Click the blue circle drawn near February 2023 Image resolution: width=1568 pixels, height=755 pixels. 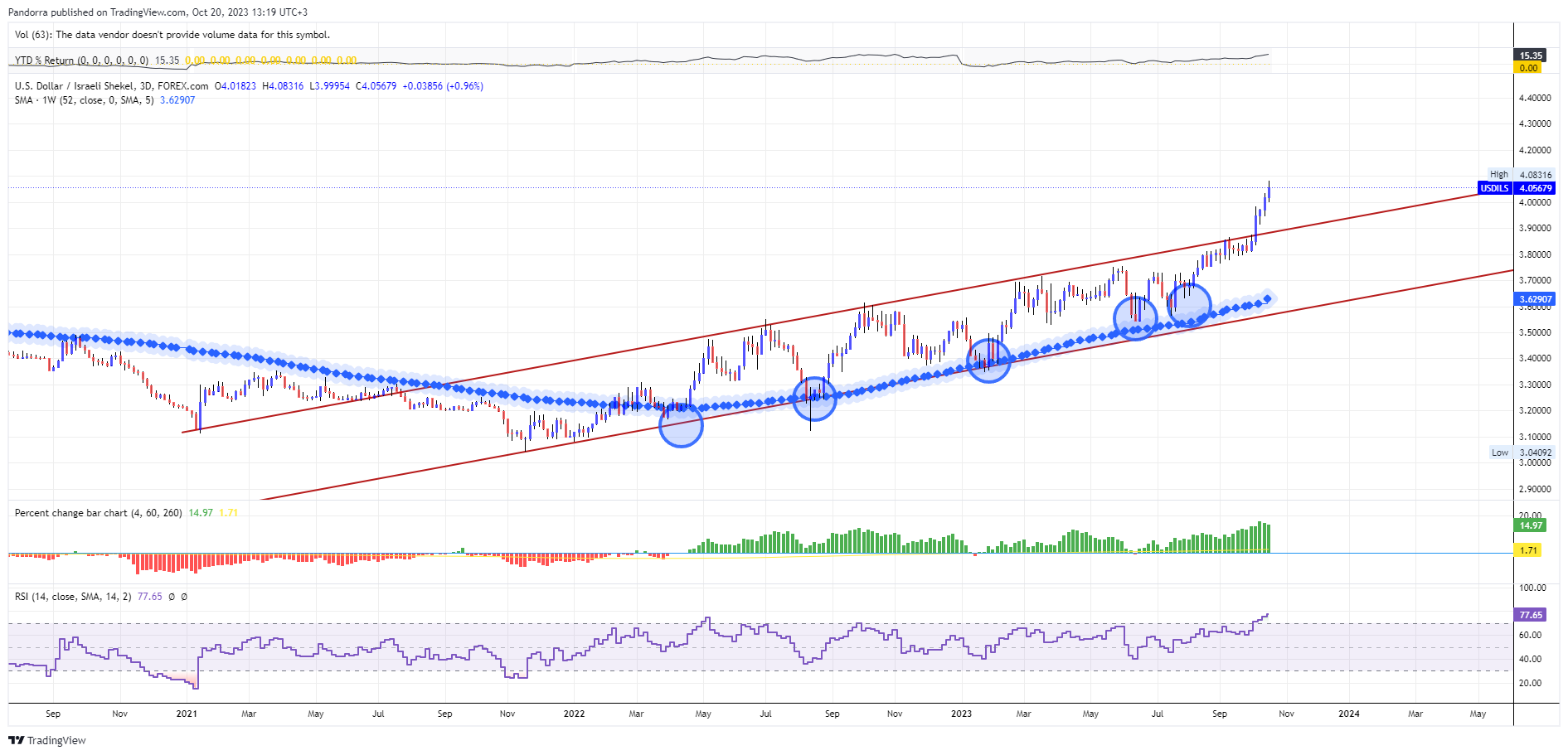[988, 361]
